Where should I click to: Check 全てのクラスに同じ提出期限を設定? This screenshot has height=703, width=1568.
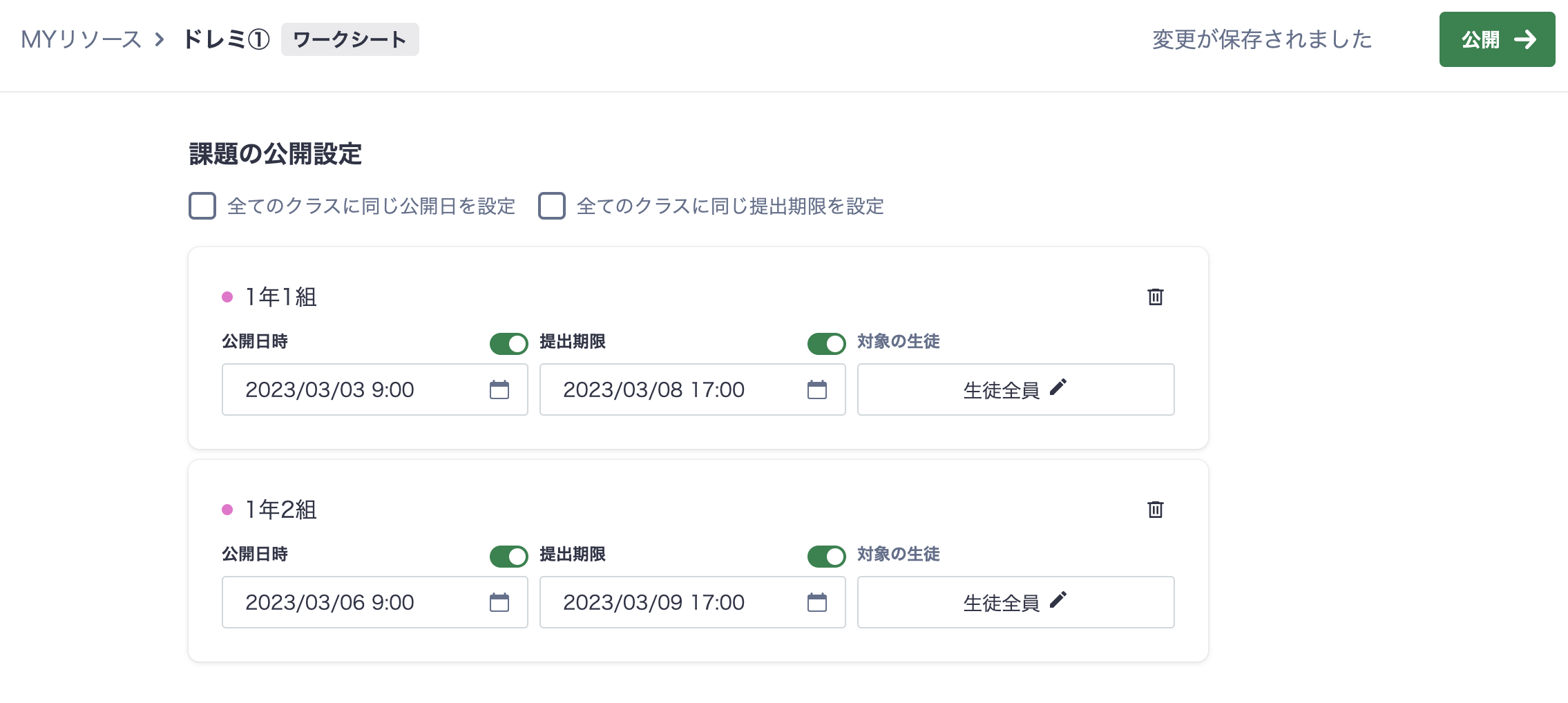point(551,205)
